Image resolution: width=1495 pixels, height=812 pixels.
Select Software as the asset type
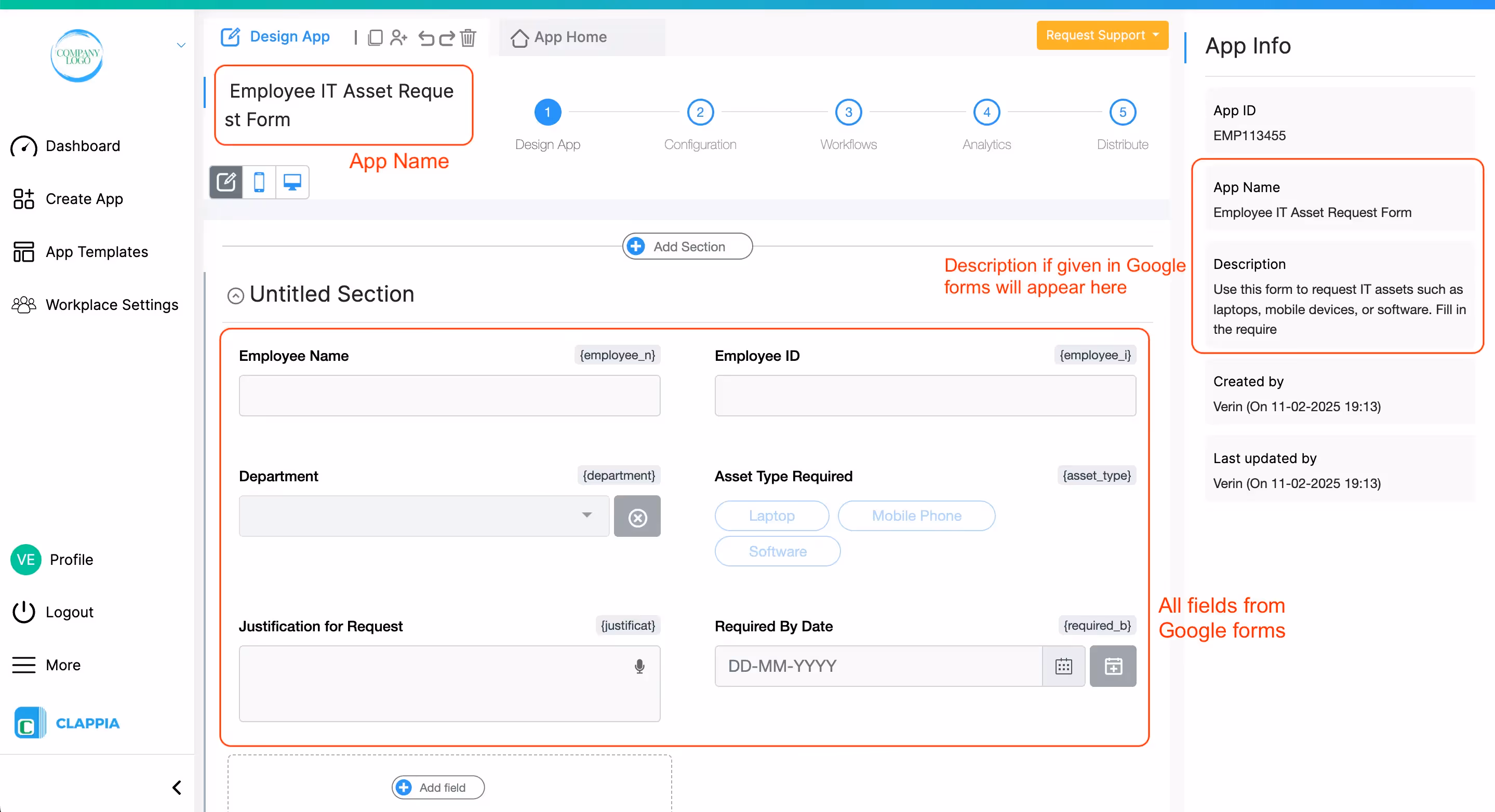pos(777,551)
